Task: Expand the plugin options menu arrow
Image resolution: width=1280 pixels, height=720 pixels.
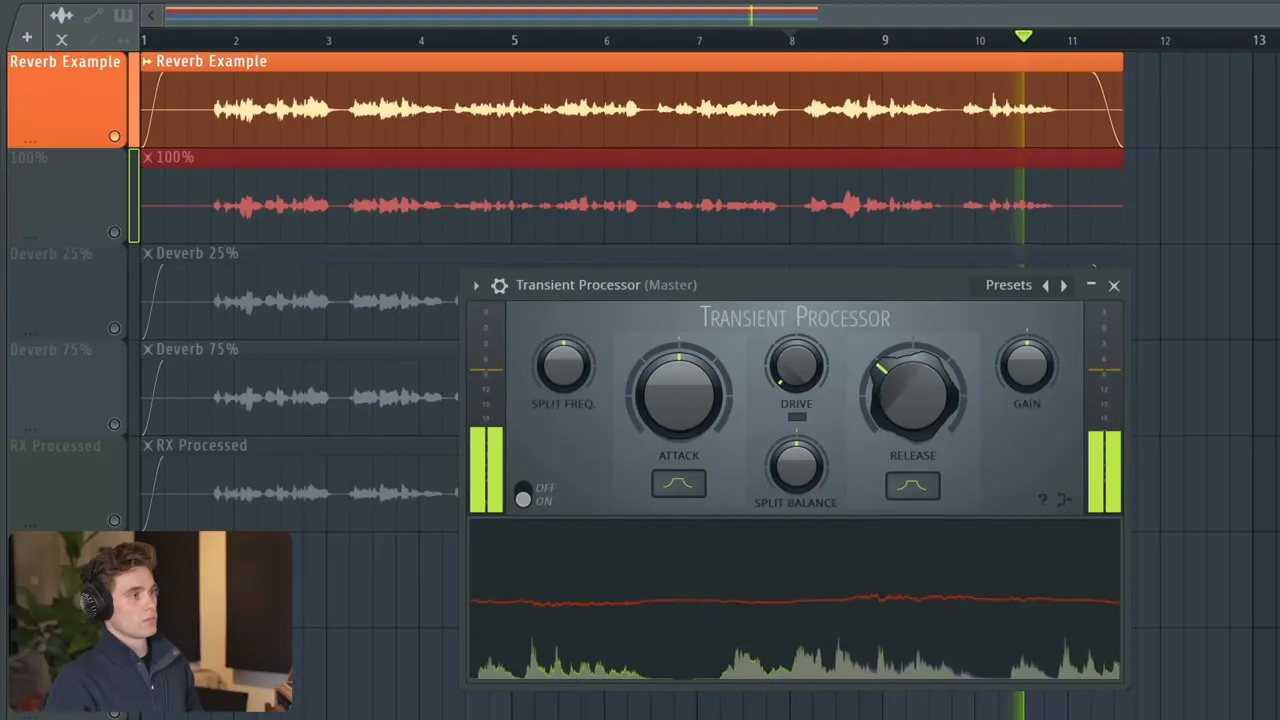Action: 476,285
